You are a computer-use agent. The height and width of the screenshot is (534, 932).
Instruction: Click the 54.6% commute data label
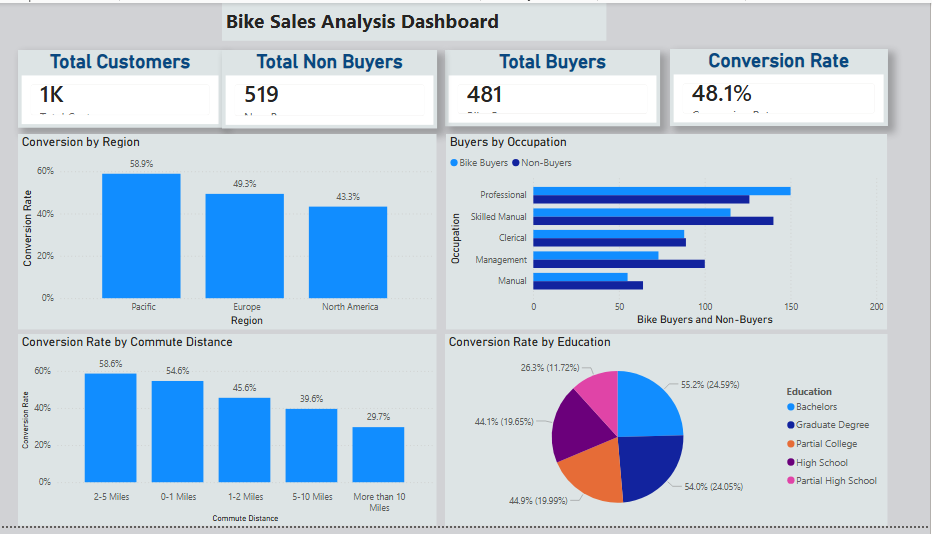click(x=178, y=371)
